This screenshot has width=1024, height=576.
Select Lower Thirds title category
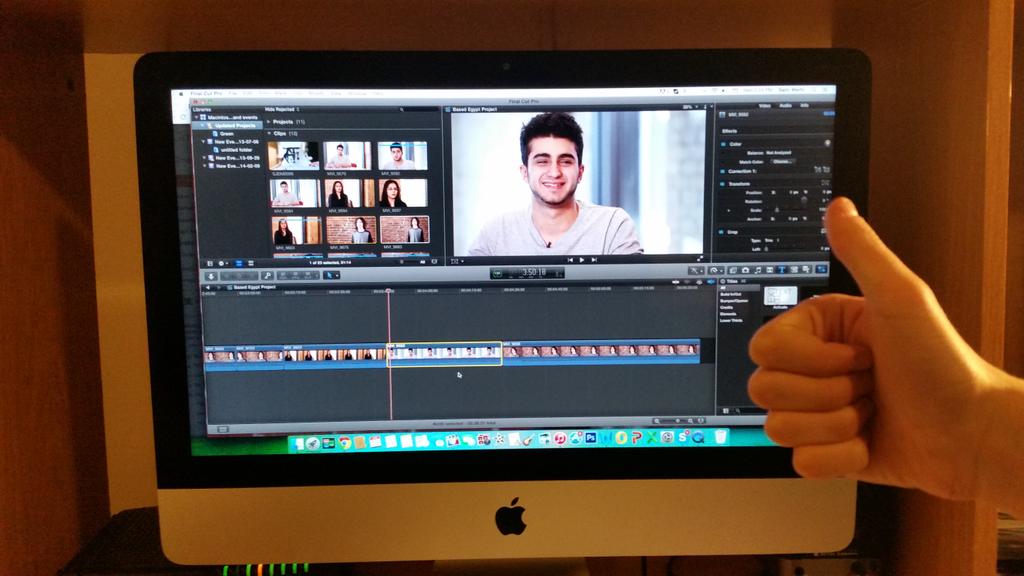pos(731,321)
